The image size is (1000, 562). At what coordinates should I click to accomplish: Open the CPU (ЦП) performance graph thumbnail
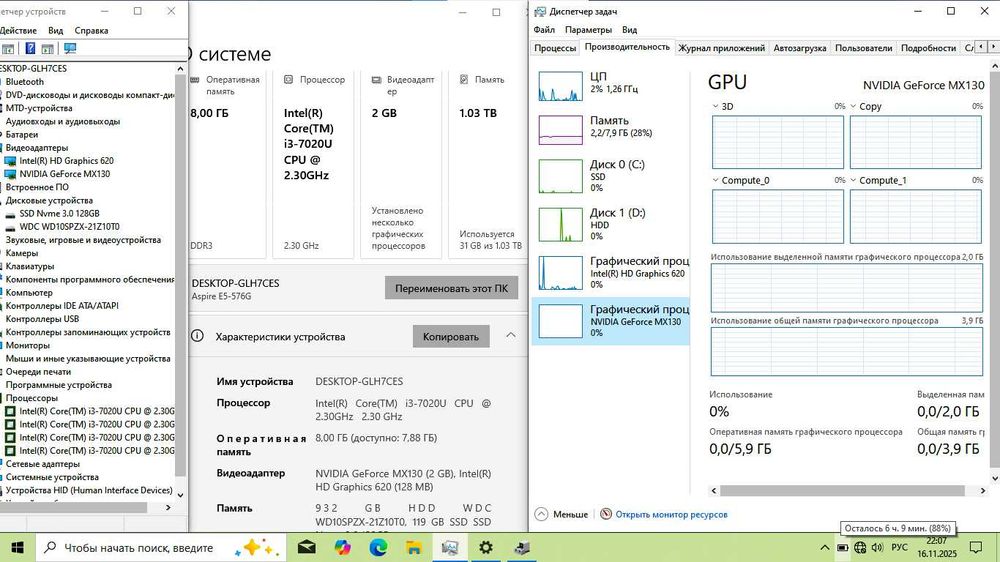560,86
